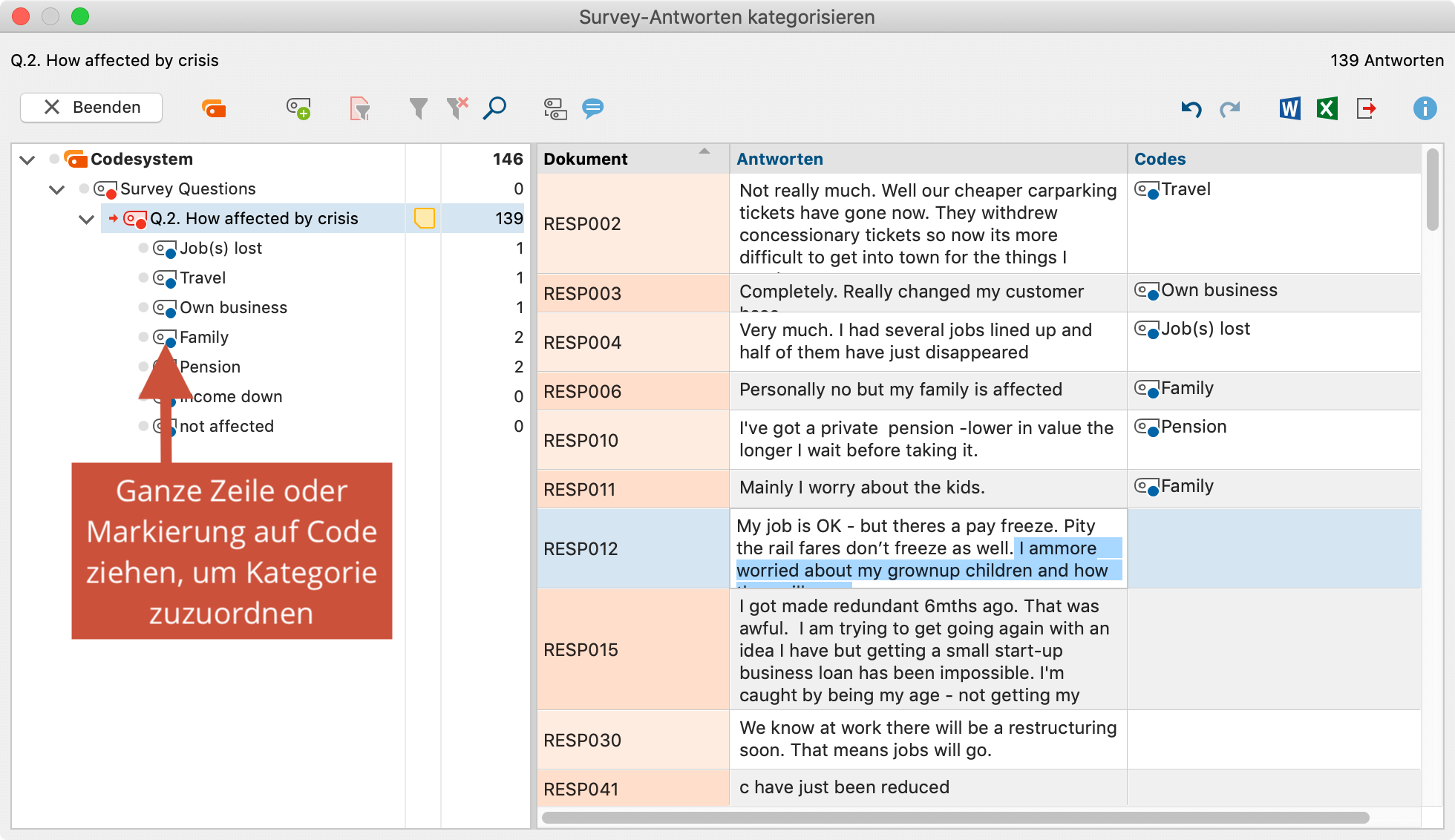Collapse the Survey Questions node

(57, 189)
